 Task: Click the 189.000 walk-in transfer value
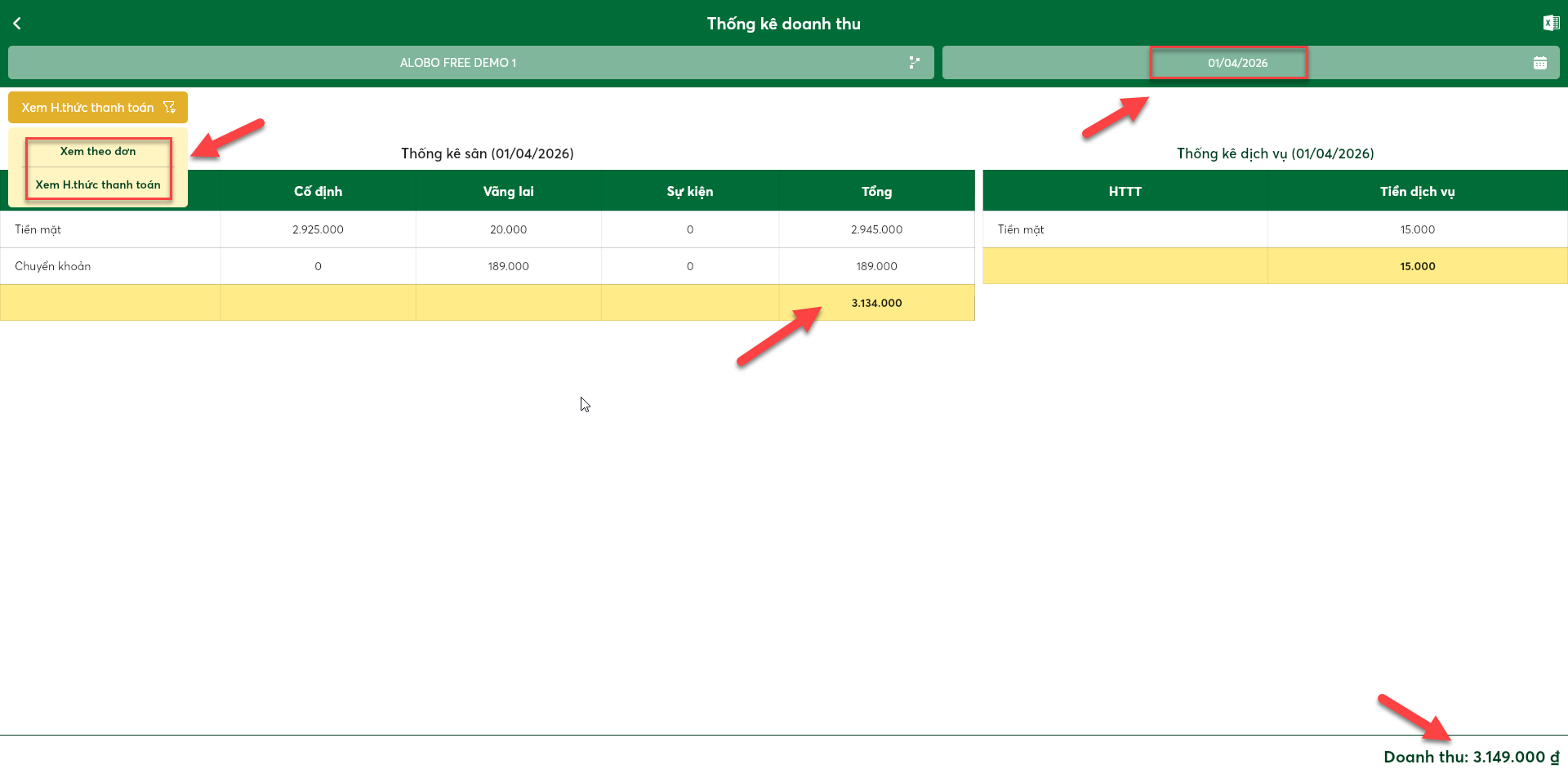(x=508, y=266)
